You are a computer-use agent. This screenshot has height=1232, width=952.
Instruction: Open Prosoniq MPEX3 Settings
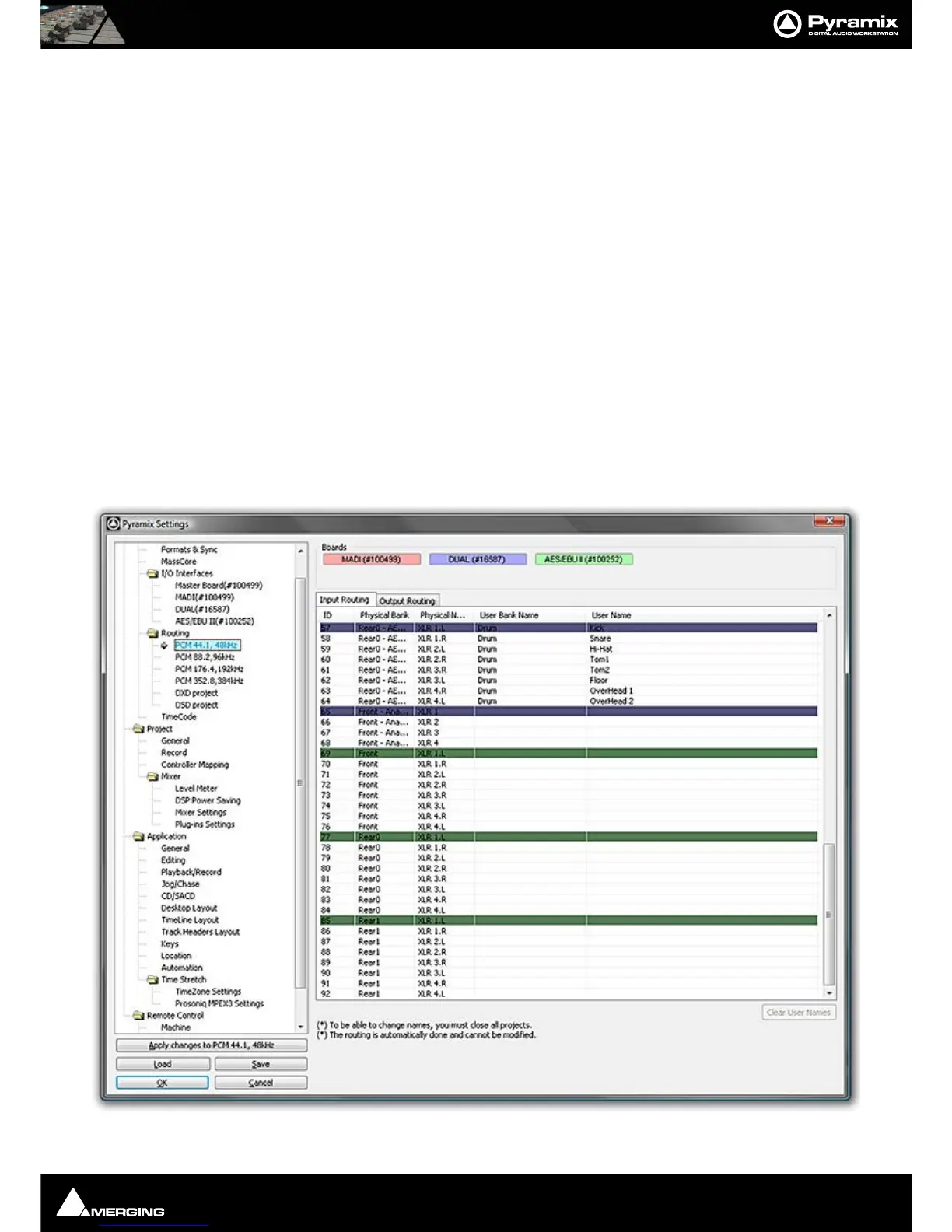pyautogui.click(x=219, y=1003)
